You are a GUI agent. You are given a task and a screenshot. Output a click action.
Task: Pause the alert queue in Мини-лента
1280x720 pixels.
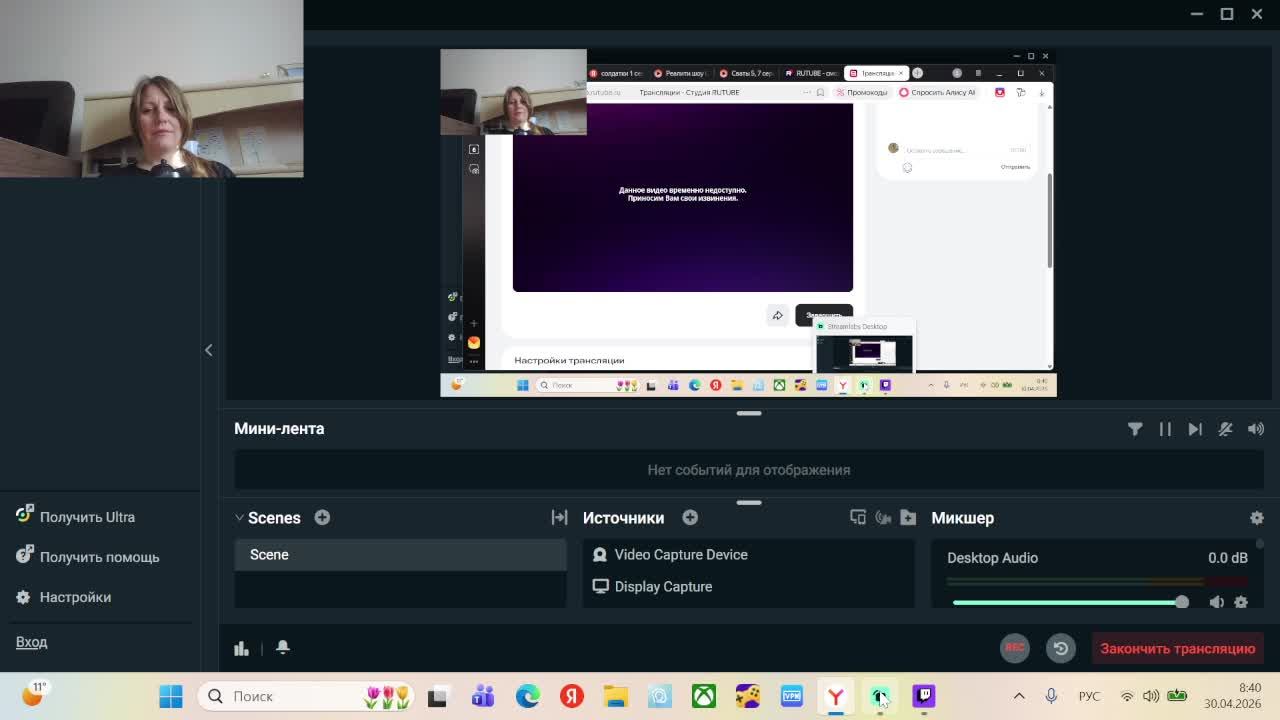[x=1165, y=429]
